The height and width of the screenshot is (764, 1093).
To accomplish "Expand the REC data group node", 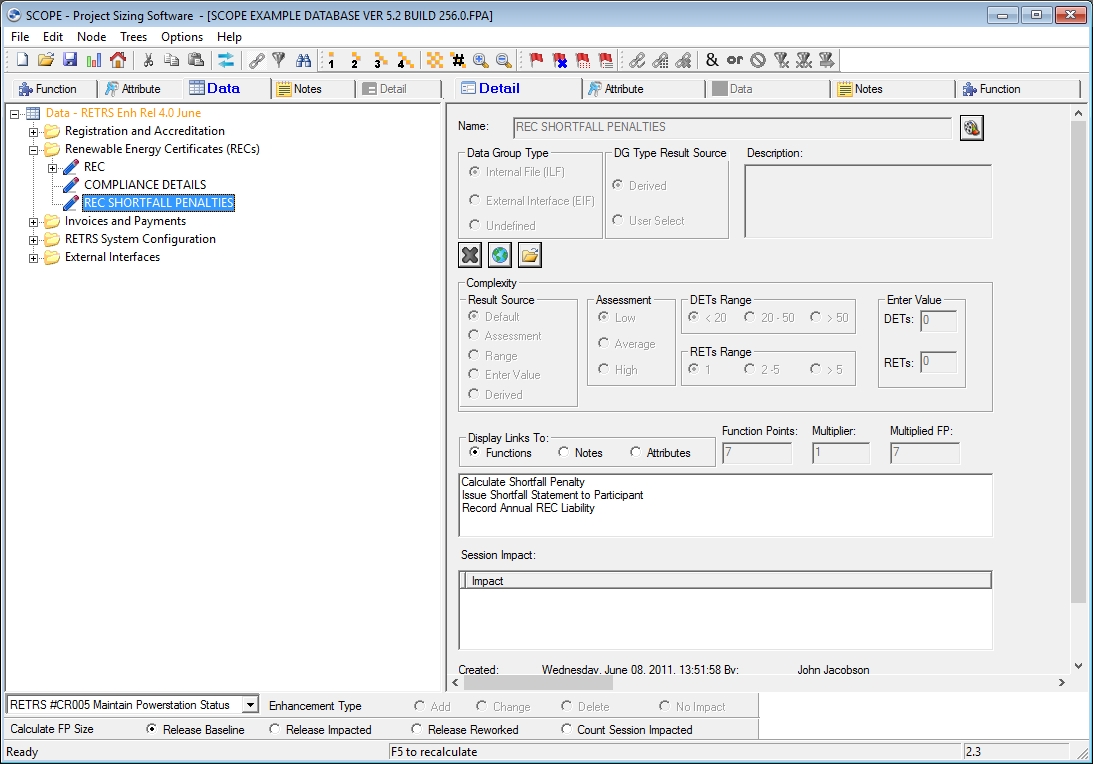I will point(52,167).
